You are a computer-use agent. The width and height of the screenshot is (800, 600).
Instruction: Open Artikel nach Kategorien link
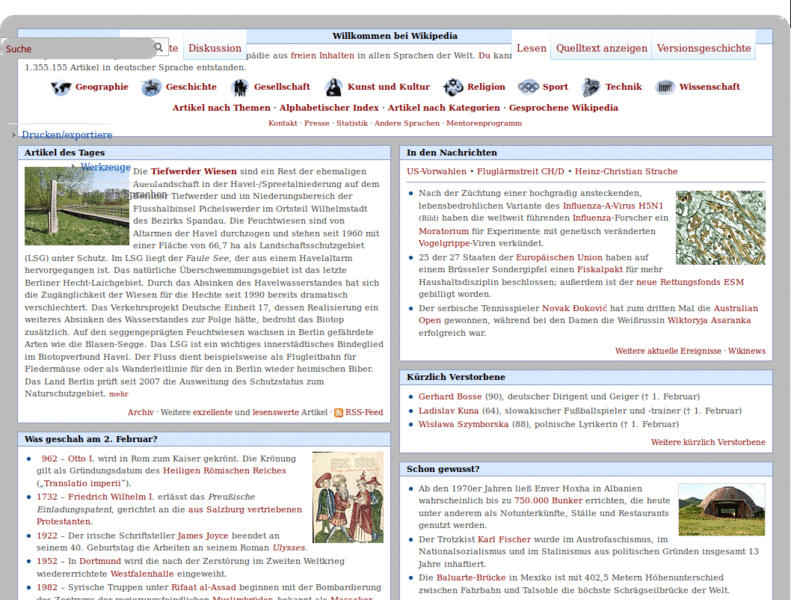click(x=444, y=108)
